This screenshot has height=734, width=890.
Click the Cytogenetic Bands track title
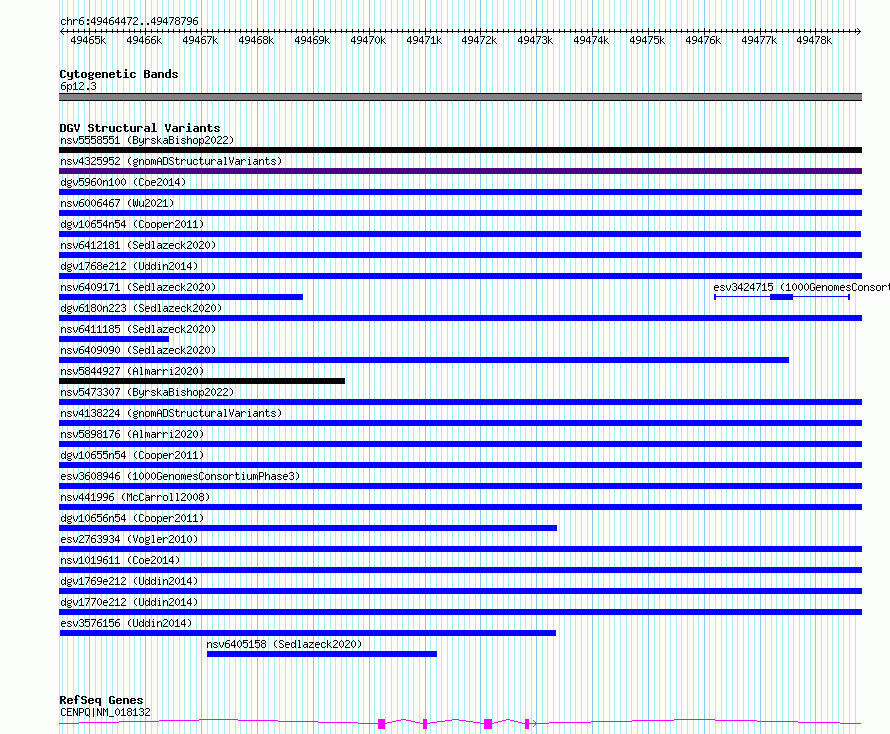pyautogui.click(x=119, y=74)
